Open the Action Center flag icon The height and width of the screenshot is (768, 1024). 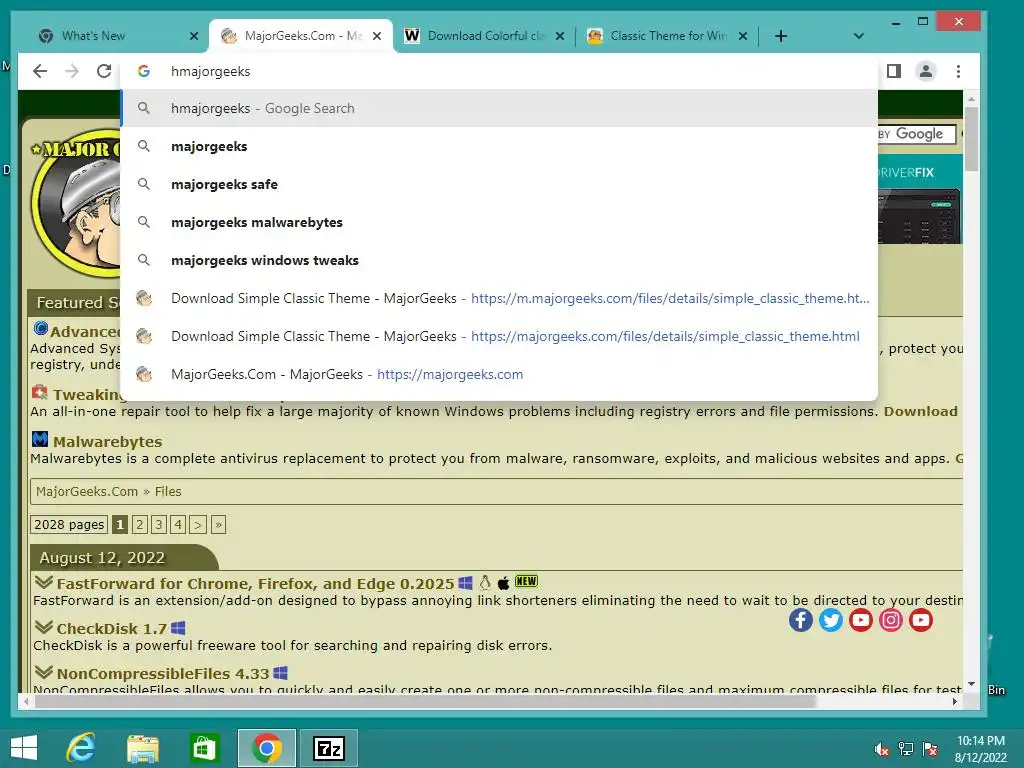[930, 749]
